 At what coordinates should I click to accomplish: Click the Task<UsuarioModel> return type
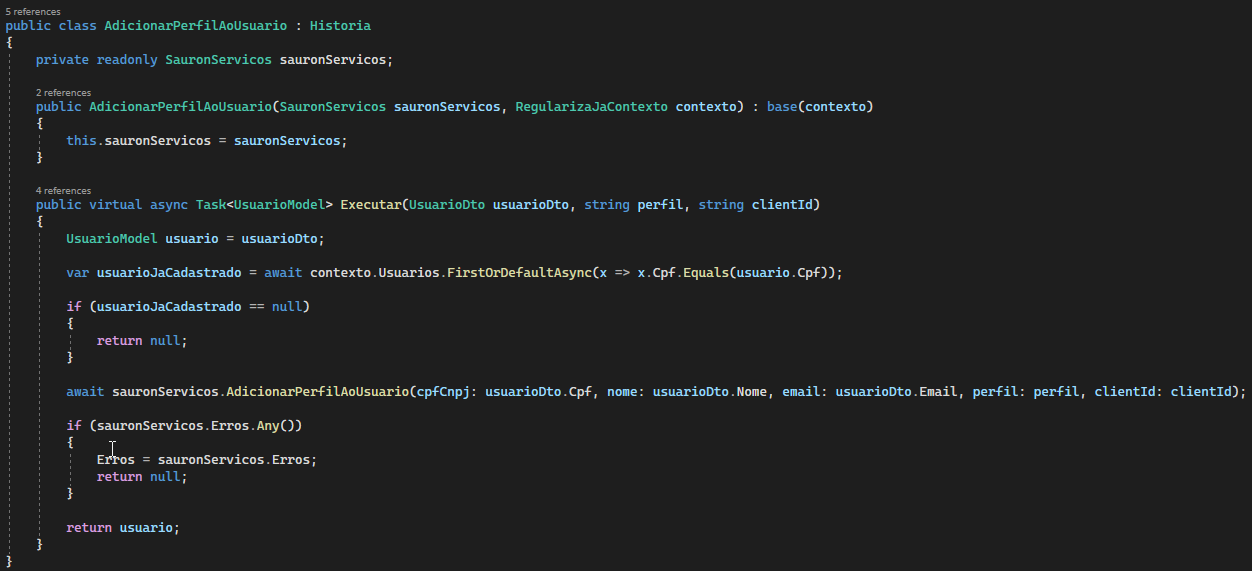click(x=264, y=205)
